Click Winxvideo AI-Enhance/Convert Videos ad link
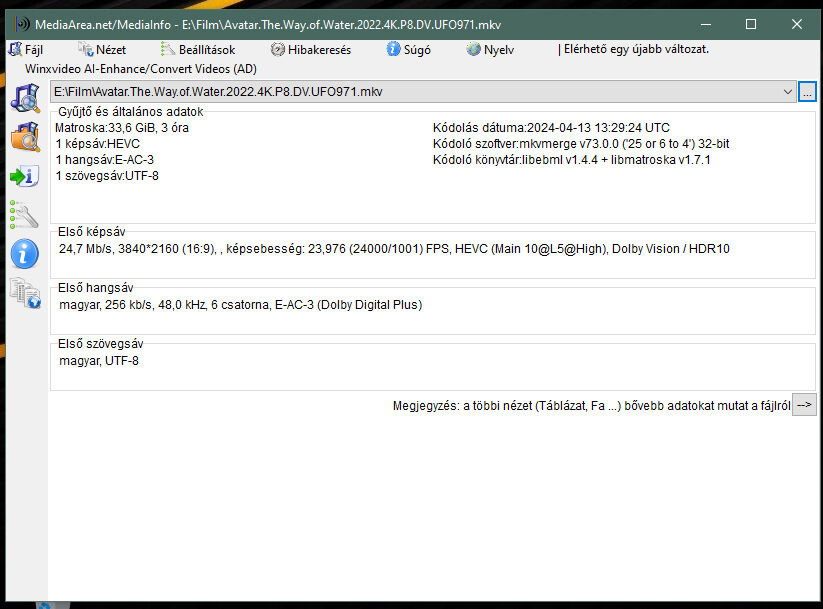Image resolution: width=823 pixels, height=609 pixels. [141, 69]
